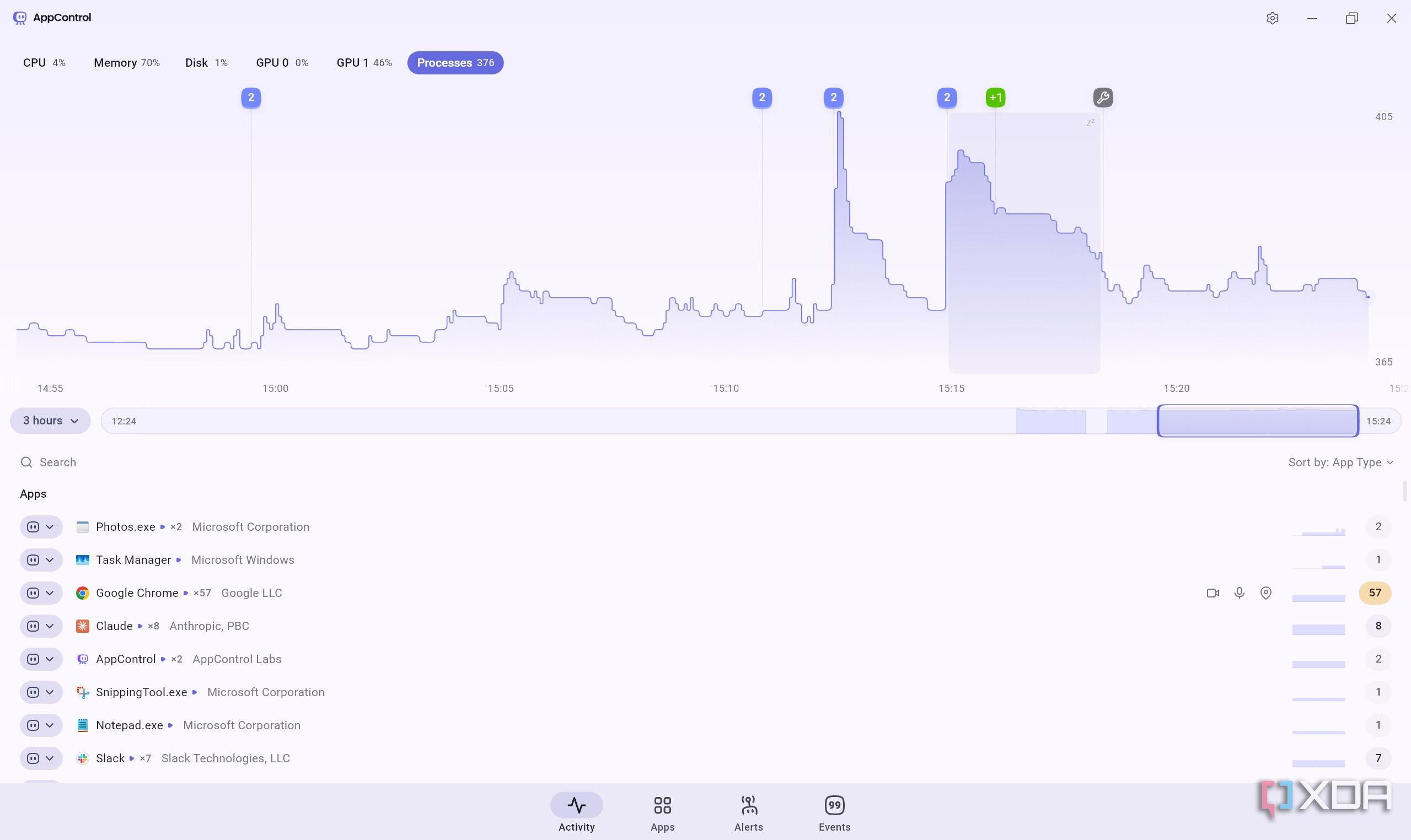
Task: Click the Slack app icon
Action: 83,758
